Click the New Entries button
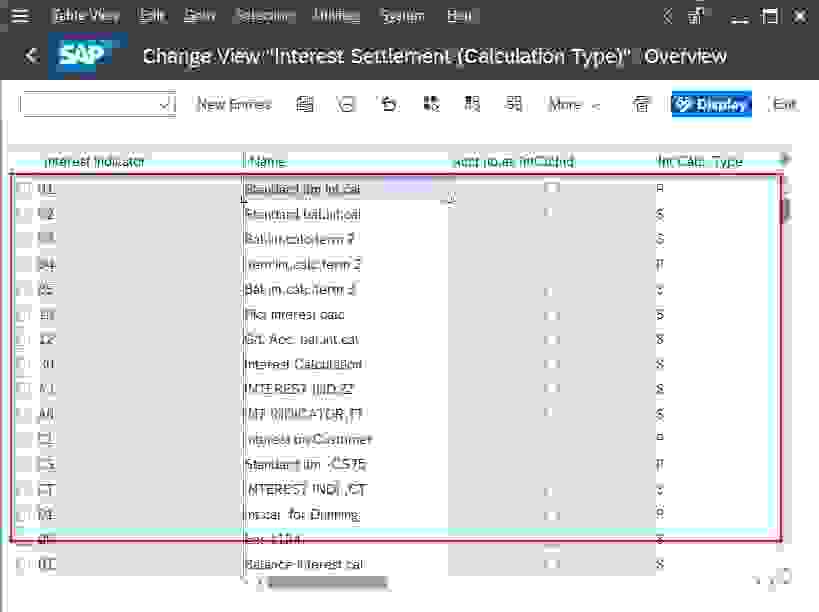This screenshot has width=819, height=612. point(232,104)
